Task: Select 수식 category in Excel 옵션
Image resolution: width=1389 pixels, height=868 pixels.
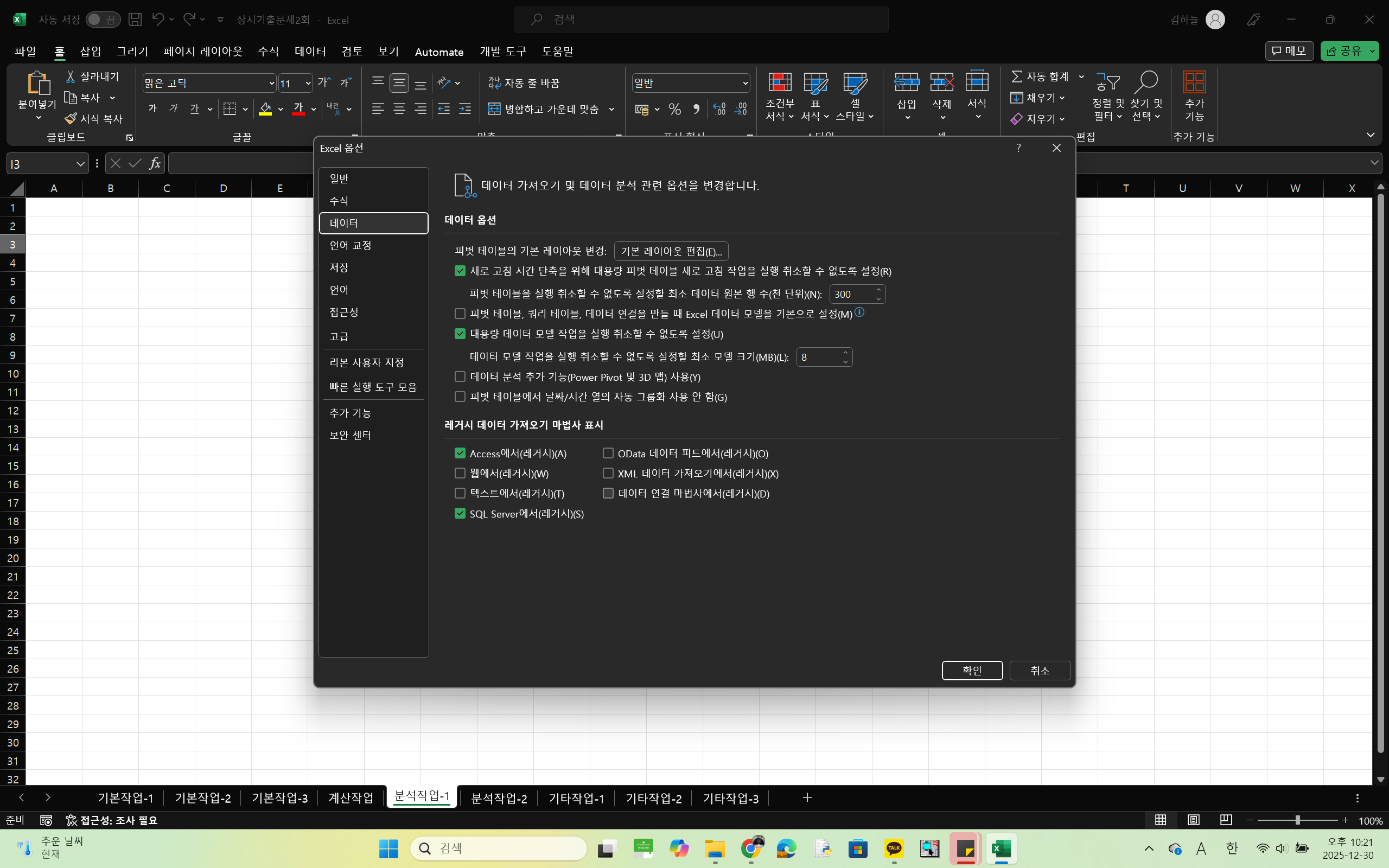Action: tap(373, 200)
